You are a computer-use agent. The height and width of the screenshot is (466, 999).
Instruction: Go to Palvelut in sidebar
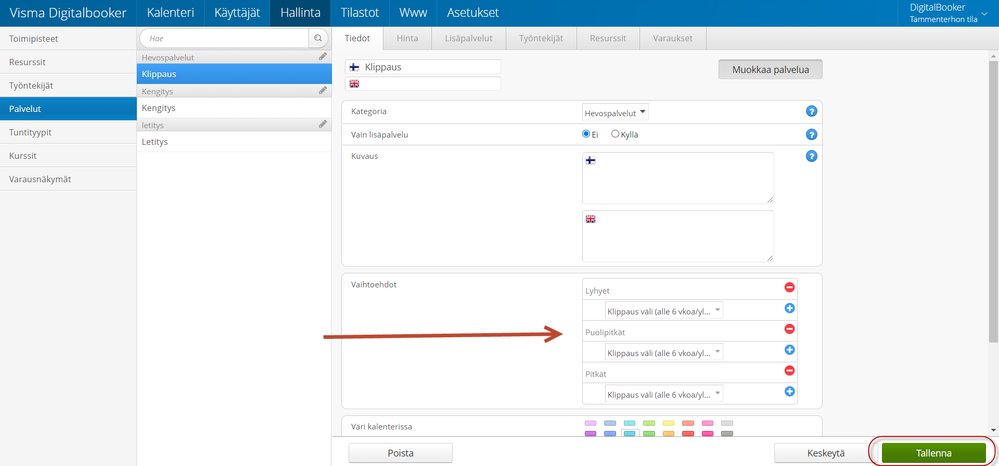[68, 109]
